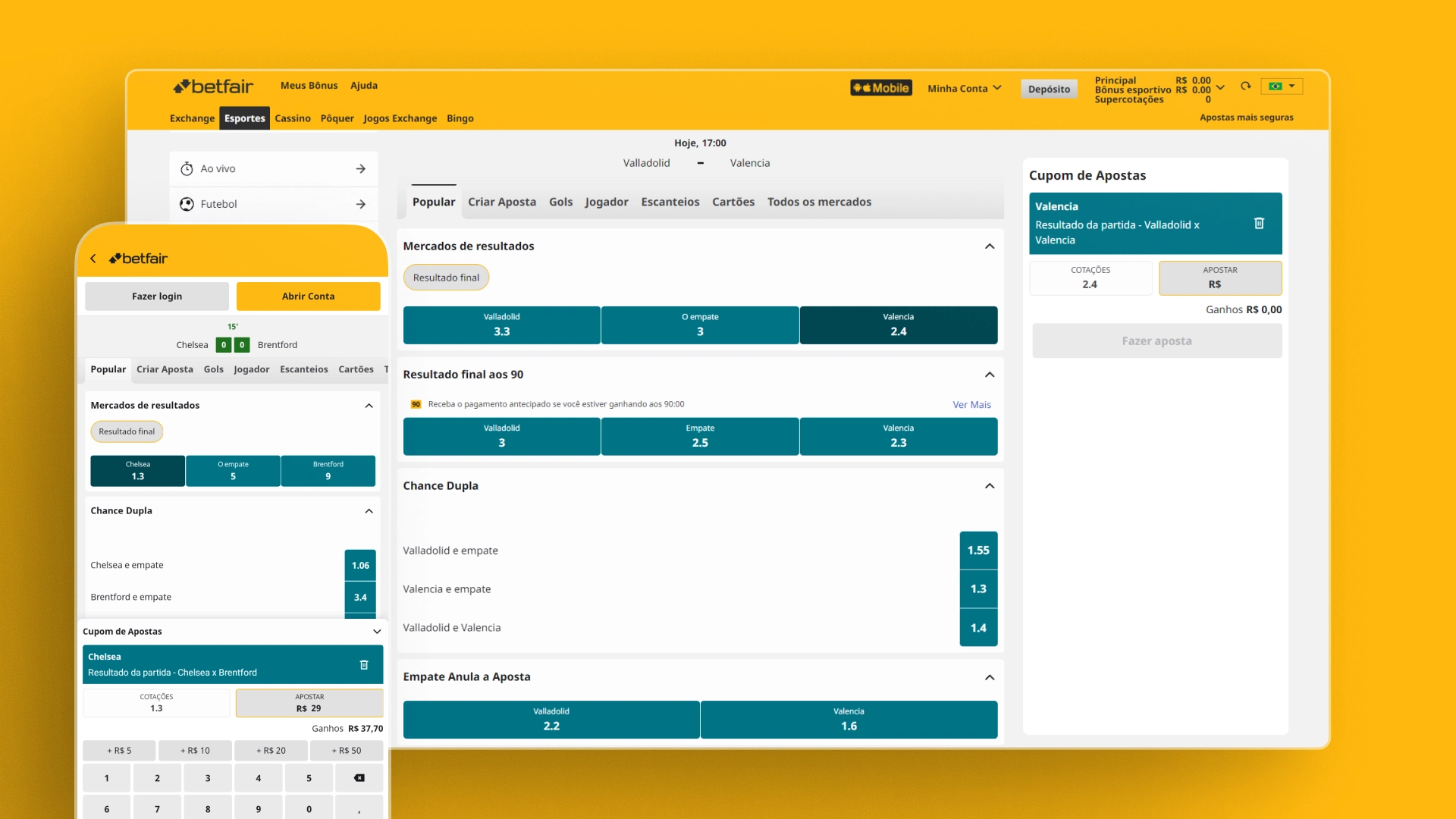
Task: Open Cassino in main navigation
Action: click(x=293, y=118)
